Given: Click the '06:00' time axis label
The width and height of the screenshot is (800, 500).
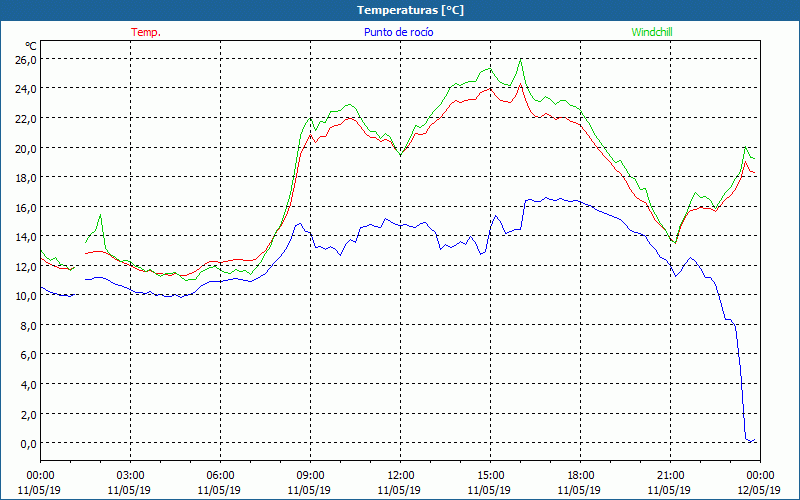Looking at the screenshot, I should pyautogui.click(x=220, y=475).
